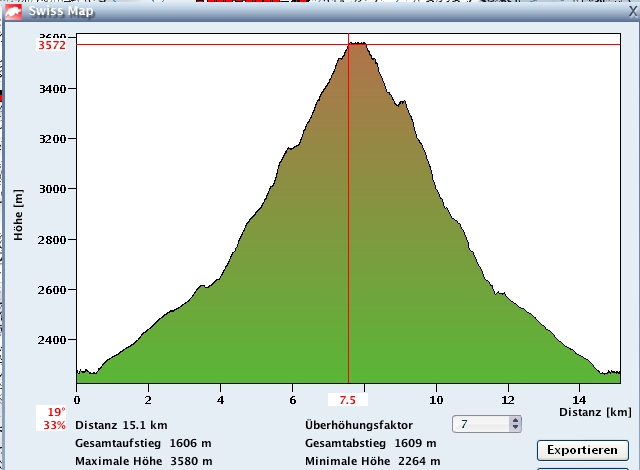Screen dimensions: 640x470
Task: Click the Distanz [km] horizontal axis label
Action: [x=594, y=412]
